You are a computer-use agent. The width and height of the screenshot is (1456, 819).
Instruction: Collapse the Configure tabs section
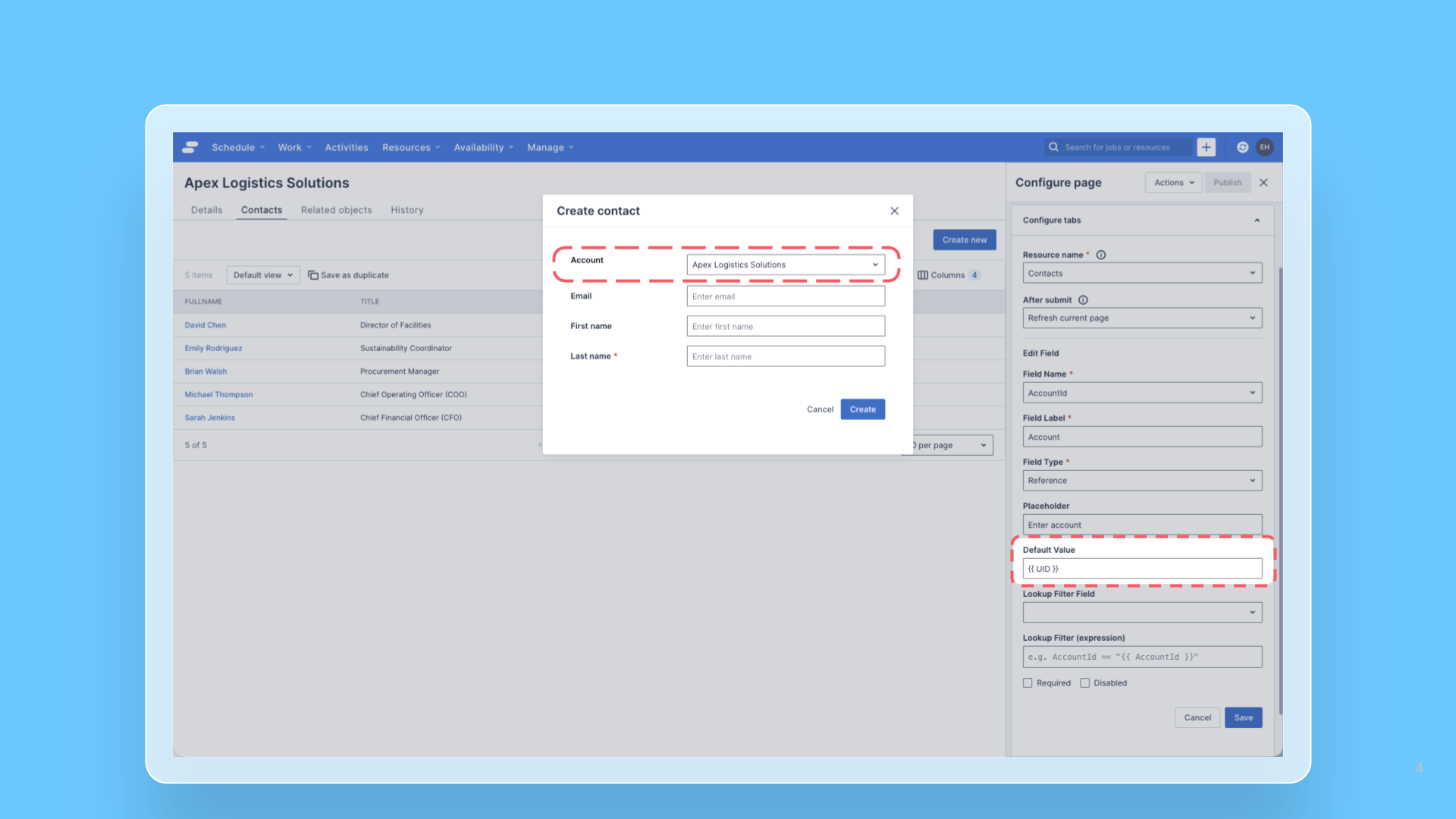1257,221
